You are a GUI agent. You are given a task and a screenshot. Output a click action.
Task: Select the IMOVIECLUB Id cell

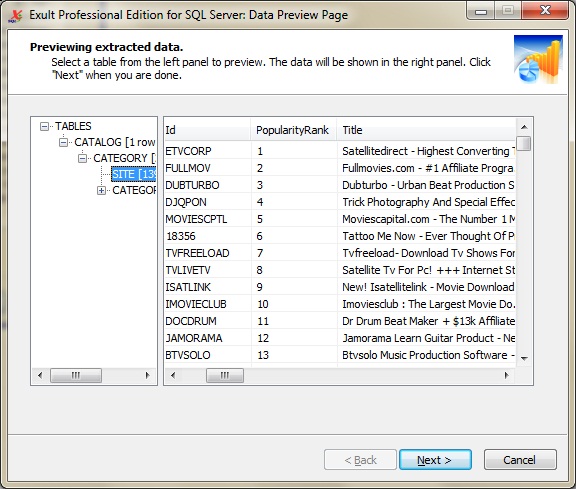208,304
